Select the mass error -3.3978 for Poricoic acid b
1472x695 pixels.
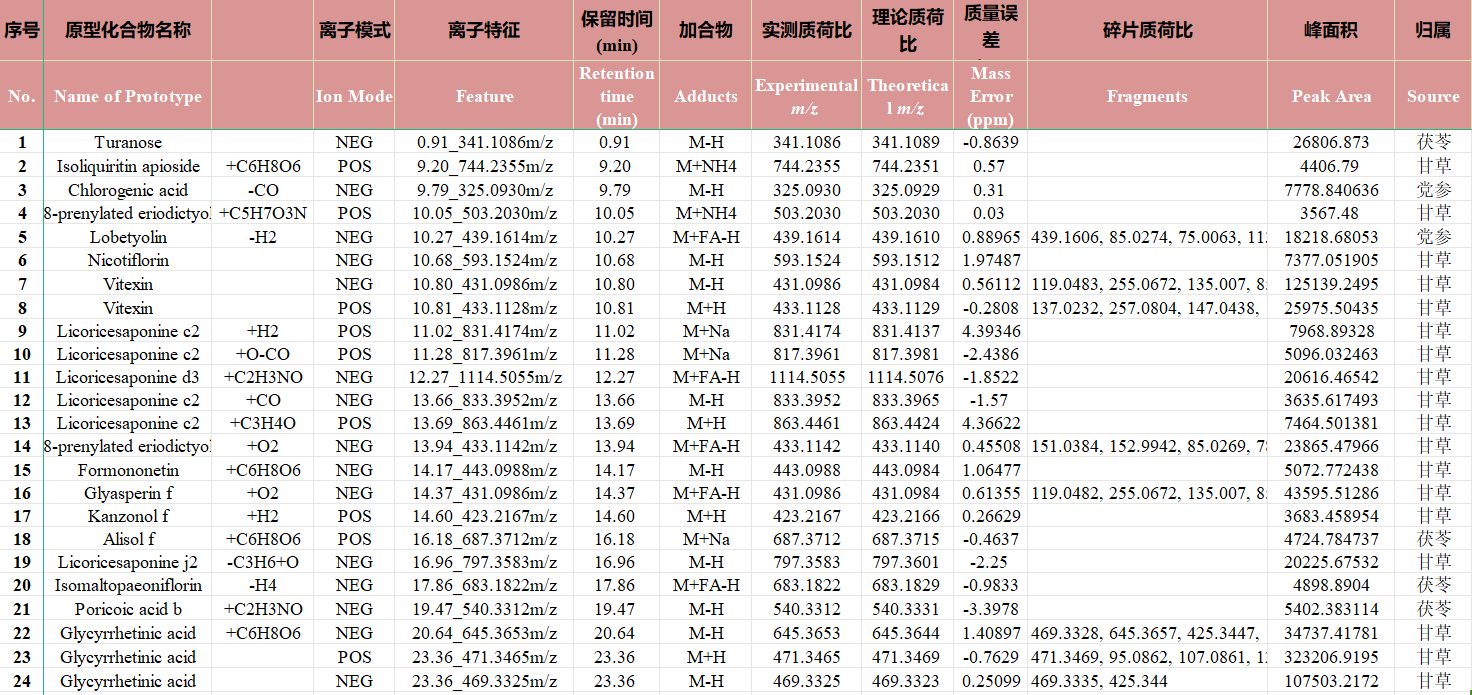pos(992,609)
